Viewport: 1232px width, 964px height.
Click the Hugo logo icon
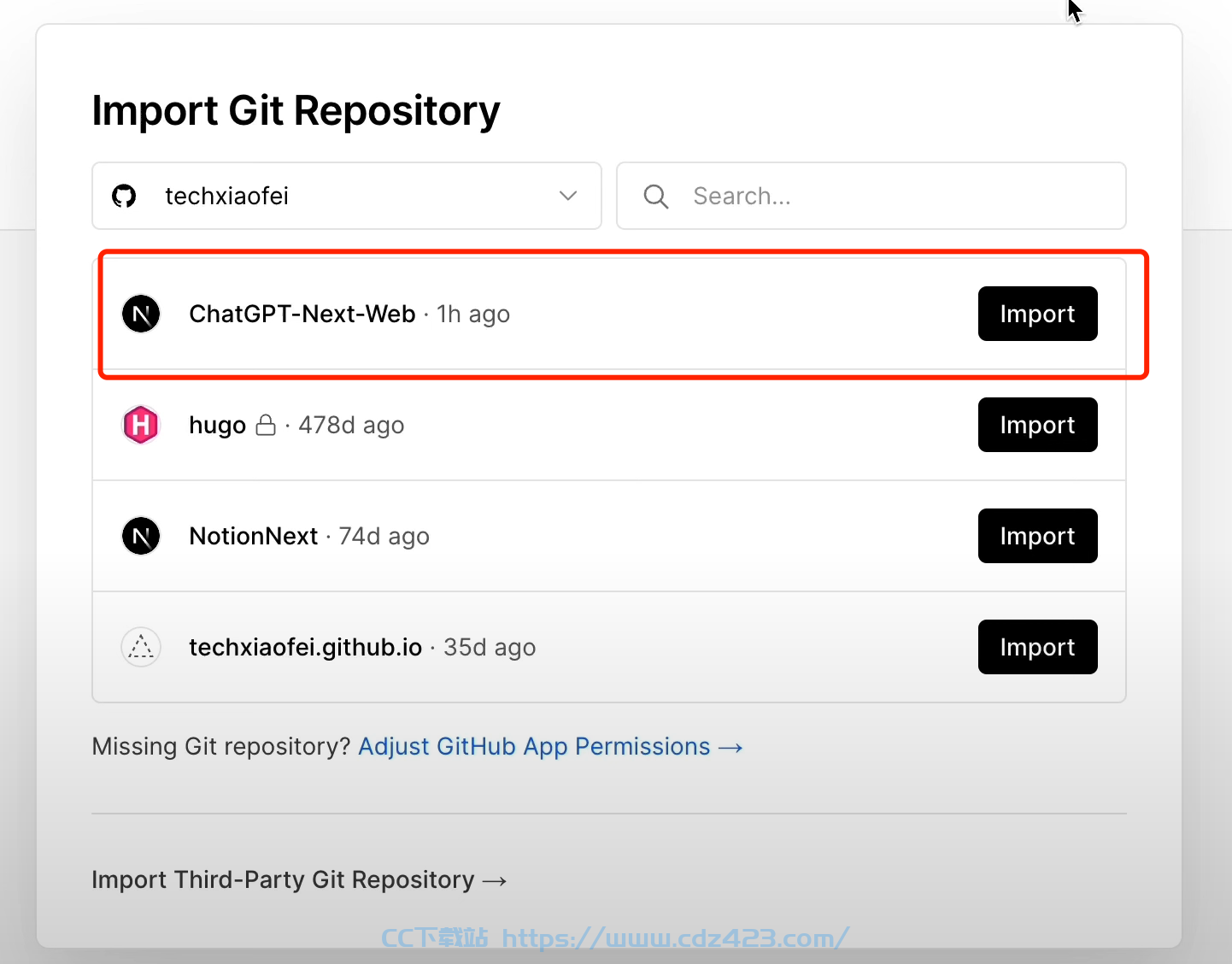[x=141, y=425]
